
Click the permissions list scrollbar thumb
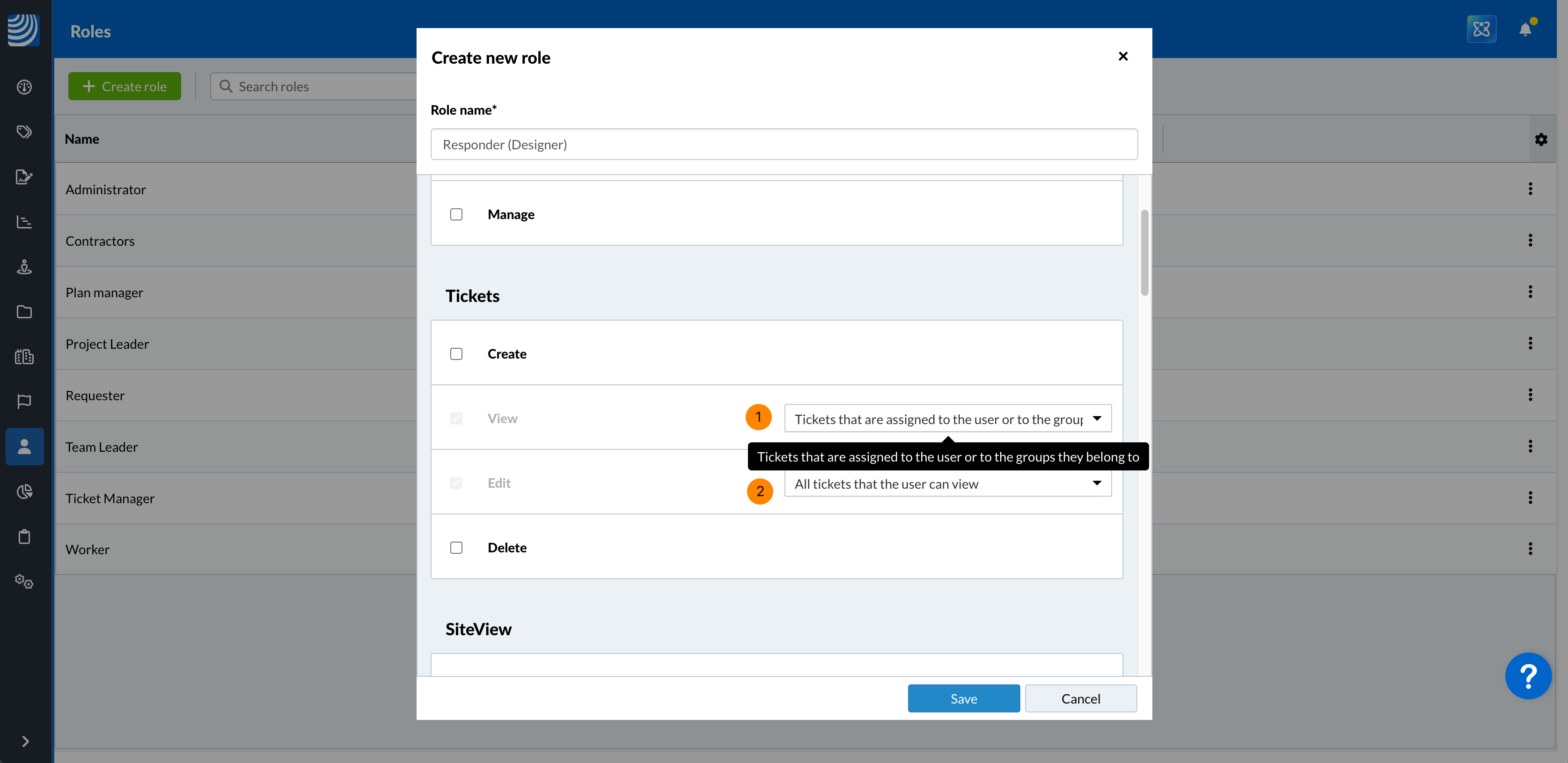[x=1144, y=253]
